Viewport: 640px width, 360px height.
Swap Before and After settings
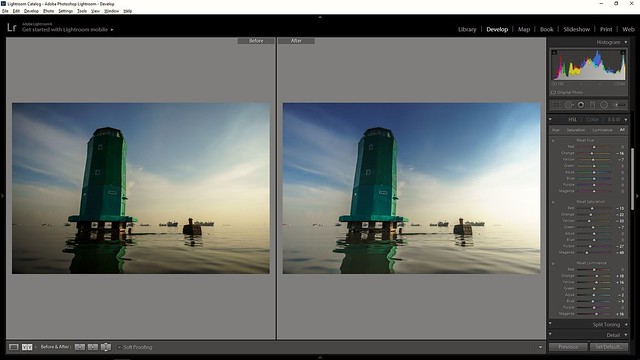[106, 347]
